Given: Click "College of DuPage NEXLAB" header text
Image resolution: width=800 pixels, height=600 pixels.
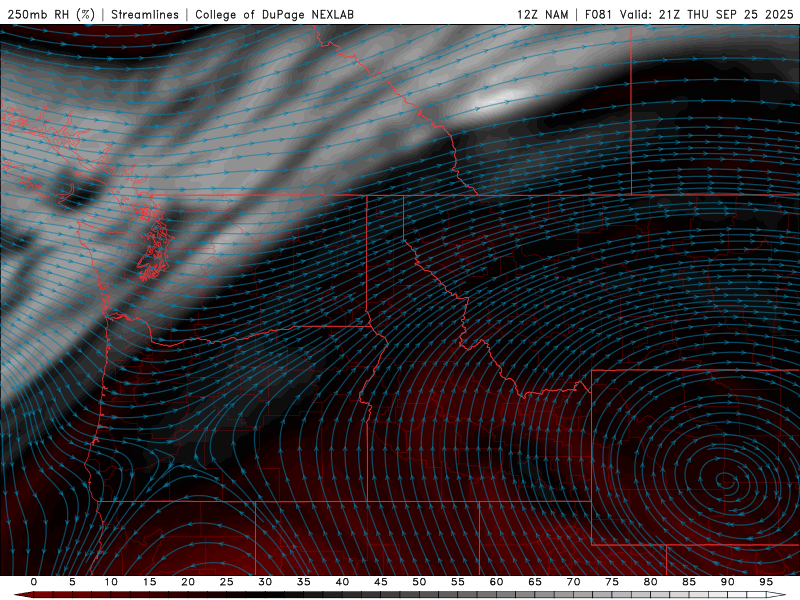Looking at the screenshot, I should point(274,14).
